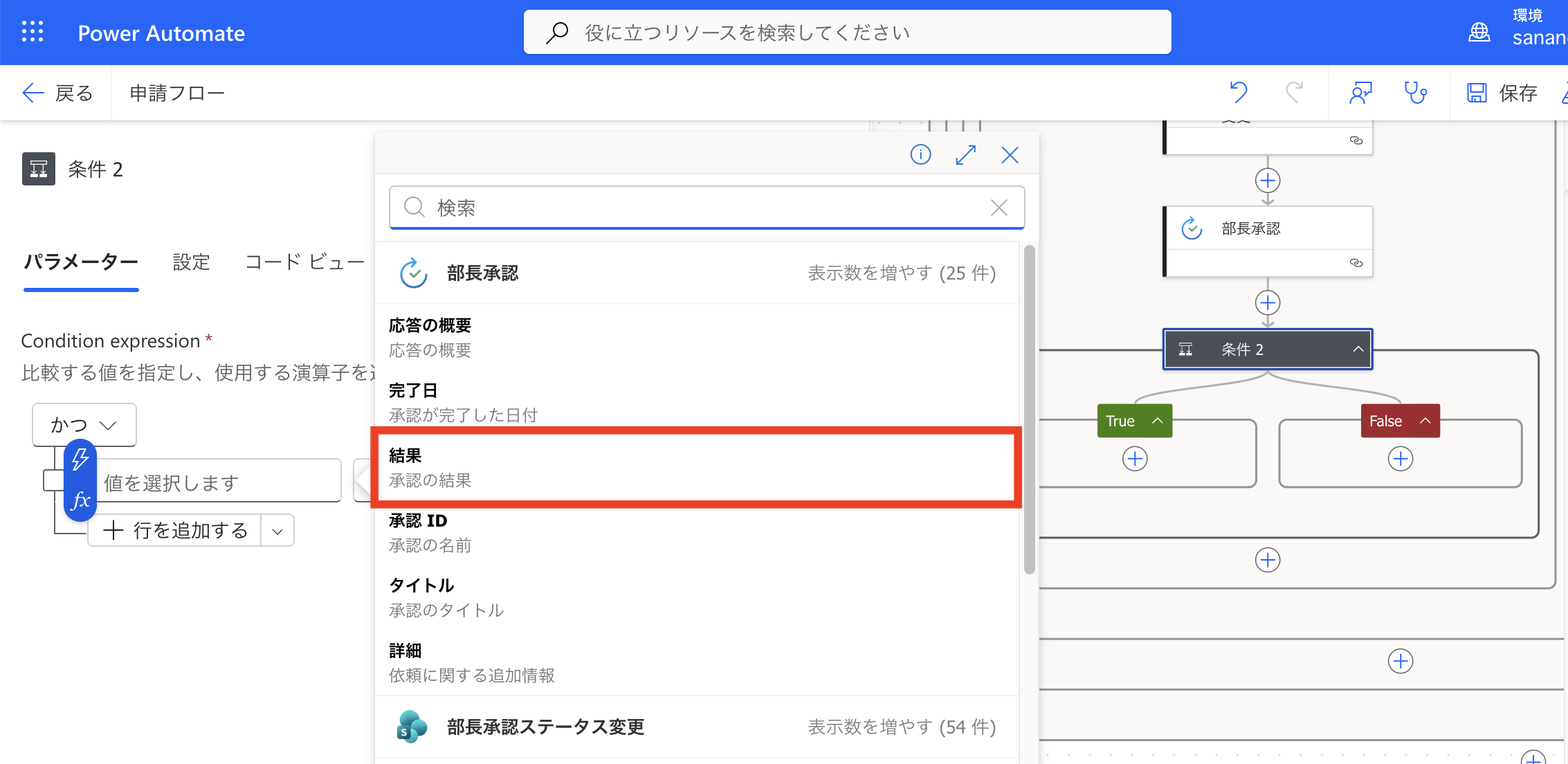1568x764 pixels.
Task: Add an action inside the False branch
Action: click(1401, 459)
